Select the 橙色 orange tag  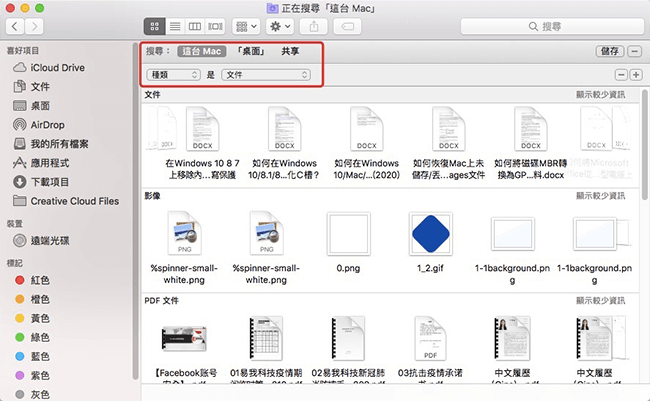tap(32, 299)
